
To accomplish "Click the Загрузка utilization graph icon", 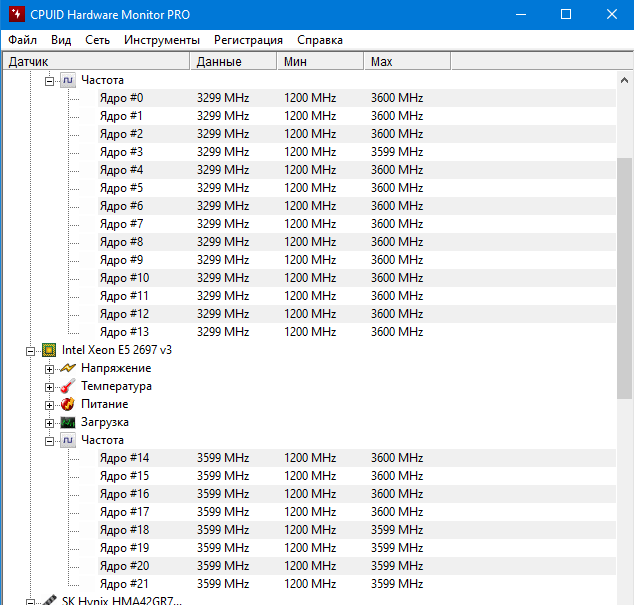I will 68,422.
